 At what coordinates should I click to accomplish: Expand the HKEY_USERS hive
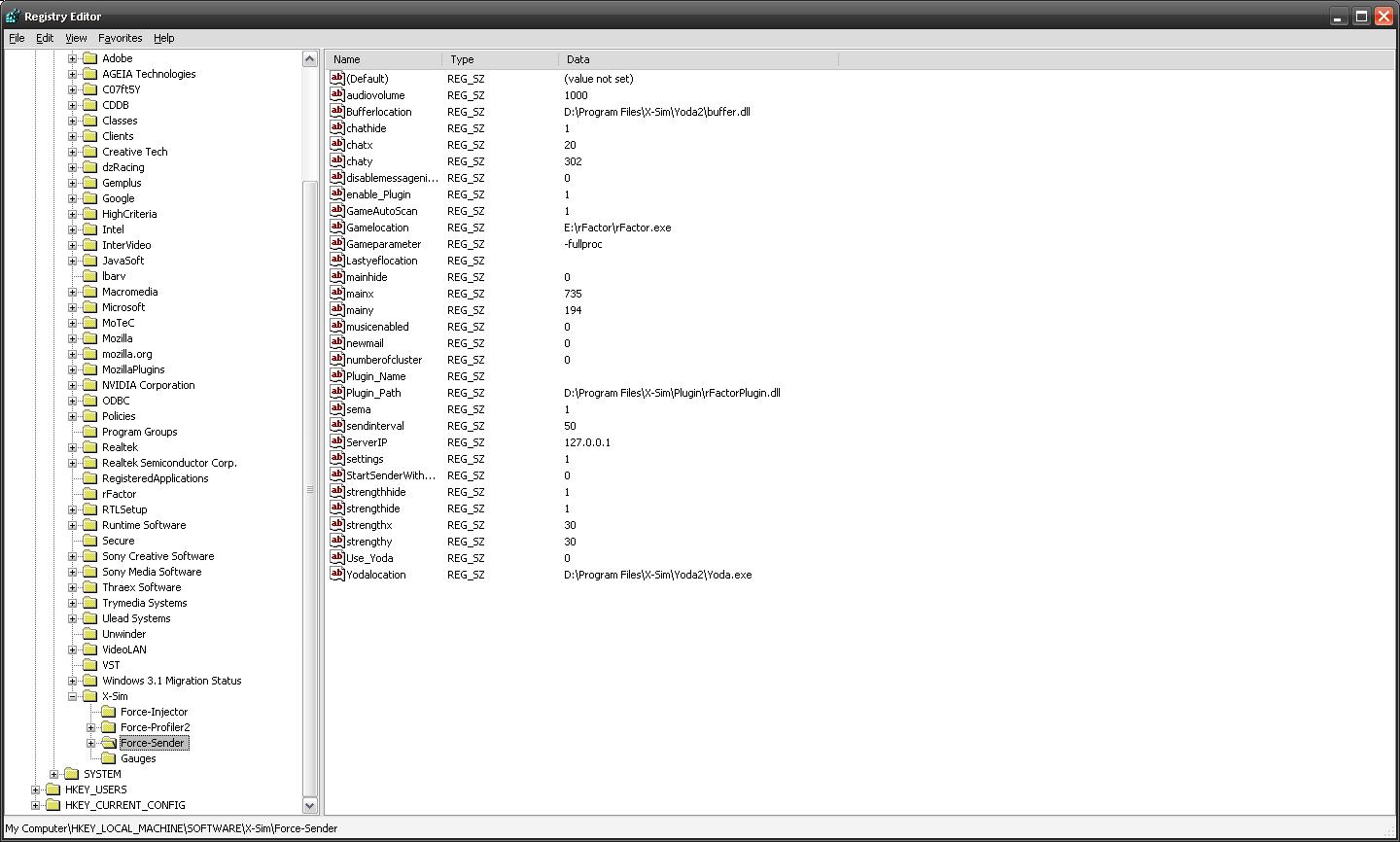point(35,789)
